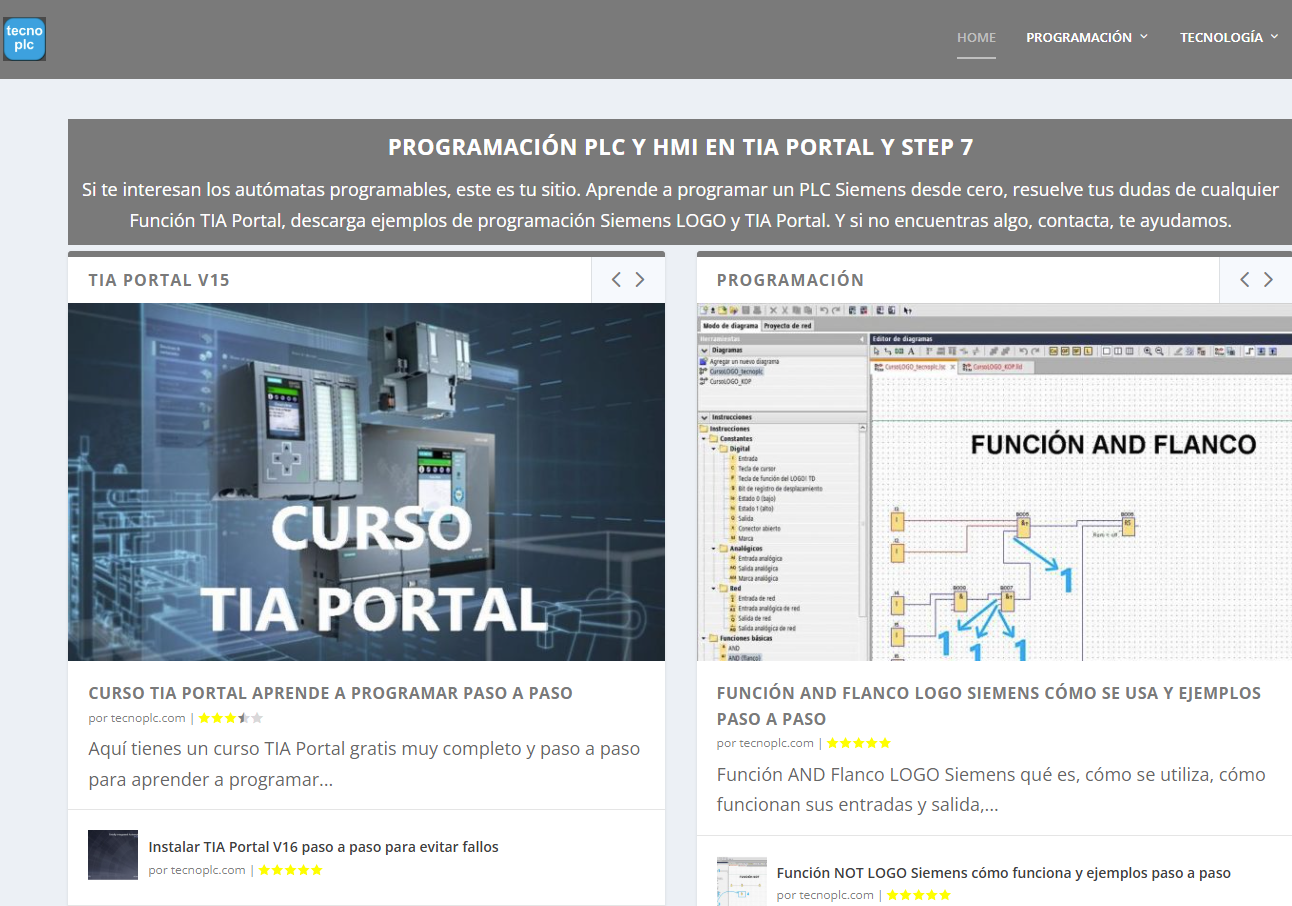
Task: Click the save icon in the LOGO main toolbar
Action: click(745, 311)
